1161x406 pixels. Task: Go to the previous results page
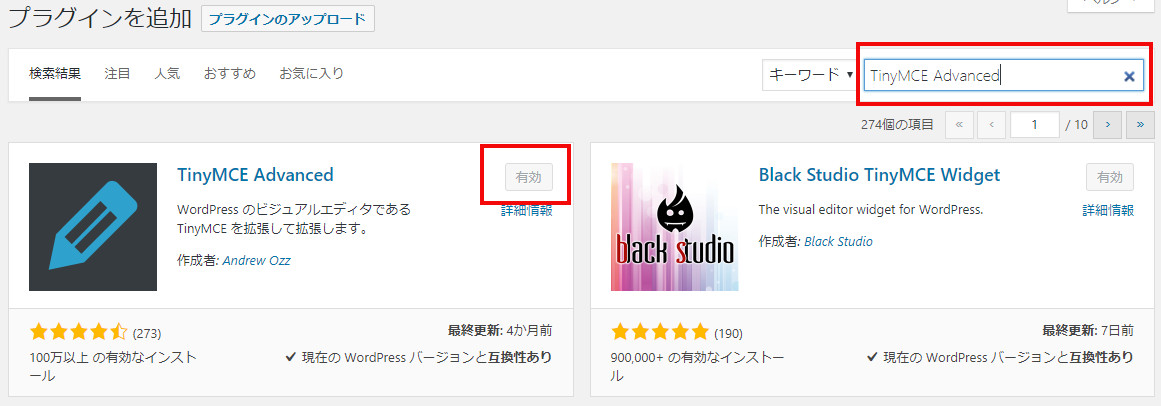pyautogui.click(x=991, y=124)
